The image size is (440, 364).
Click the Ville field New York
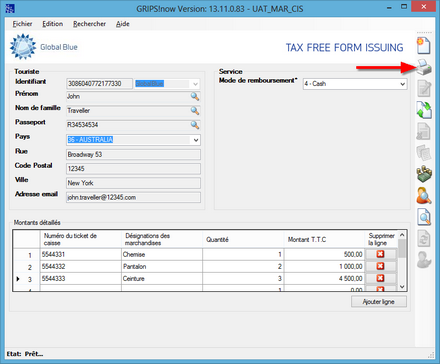[x=133, y=183]
